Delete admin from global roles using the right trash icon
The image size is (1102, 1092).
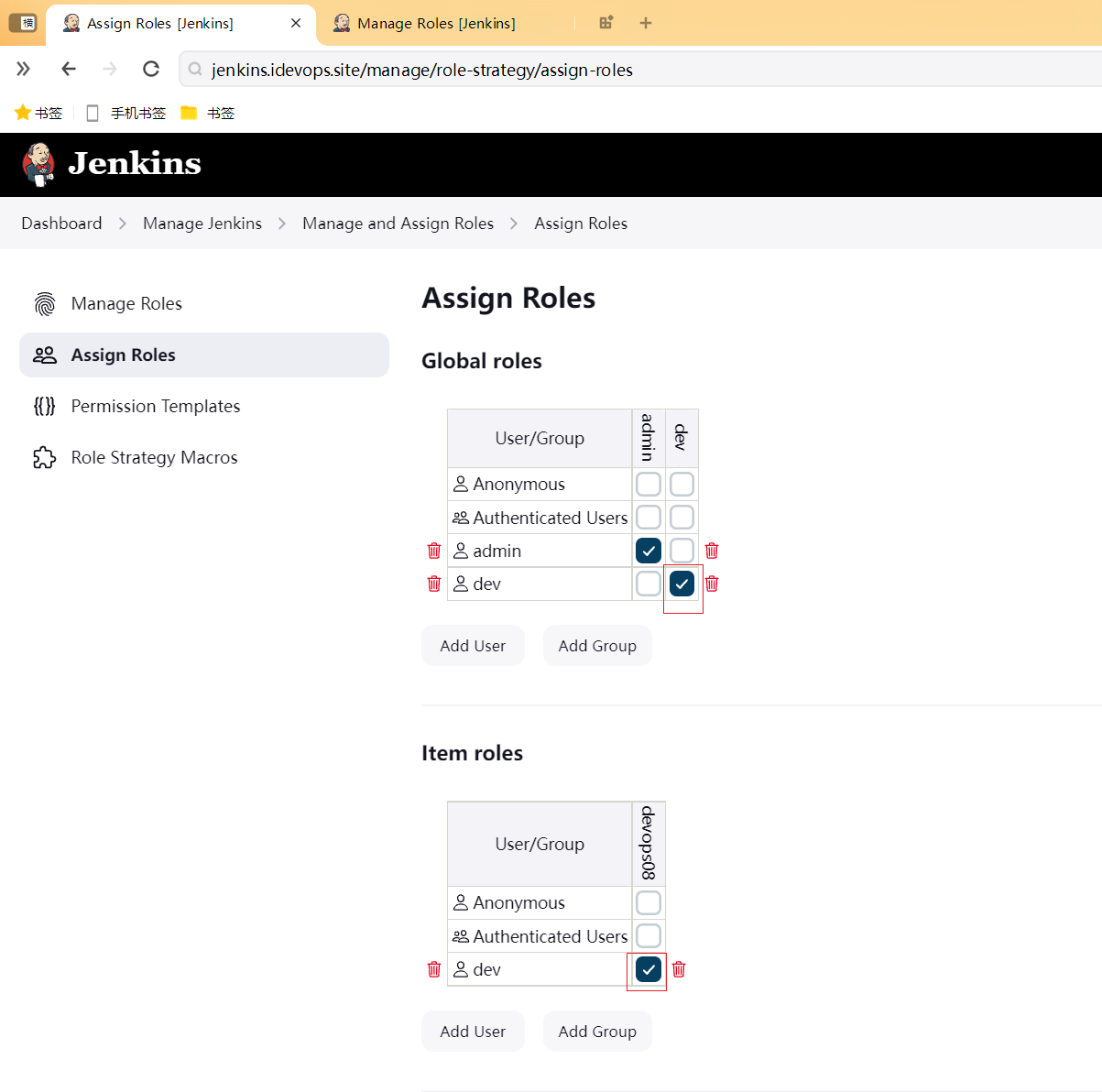click(712, 551)
